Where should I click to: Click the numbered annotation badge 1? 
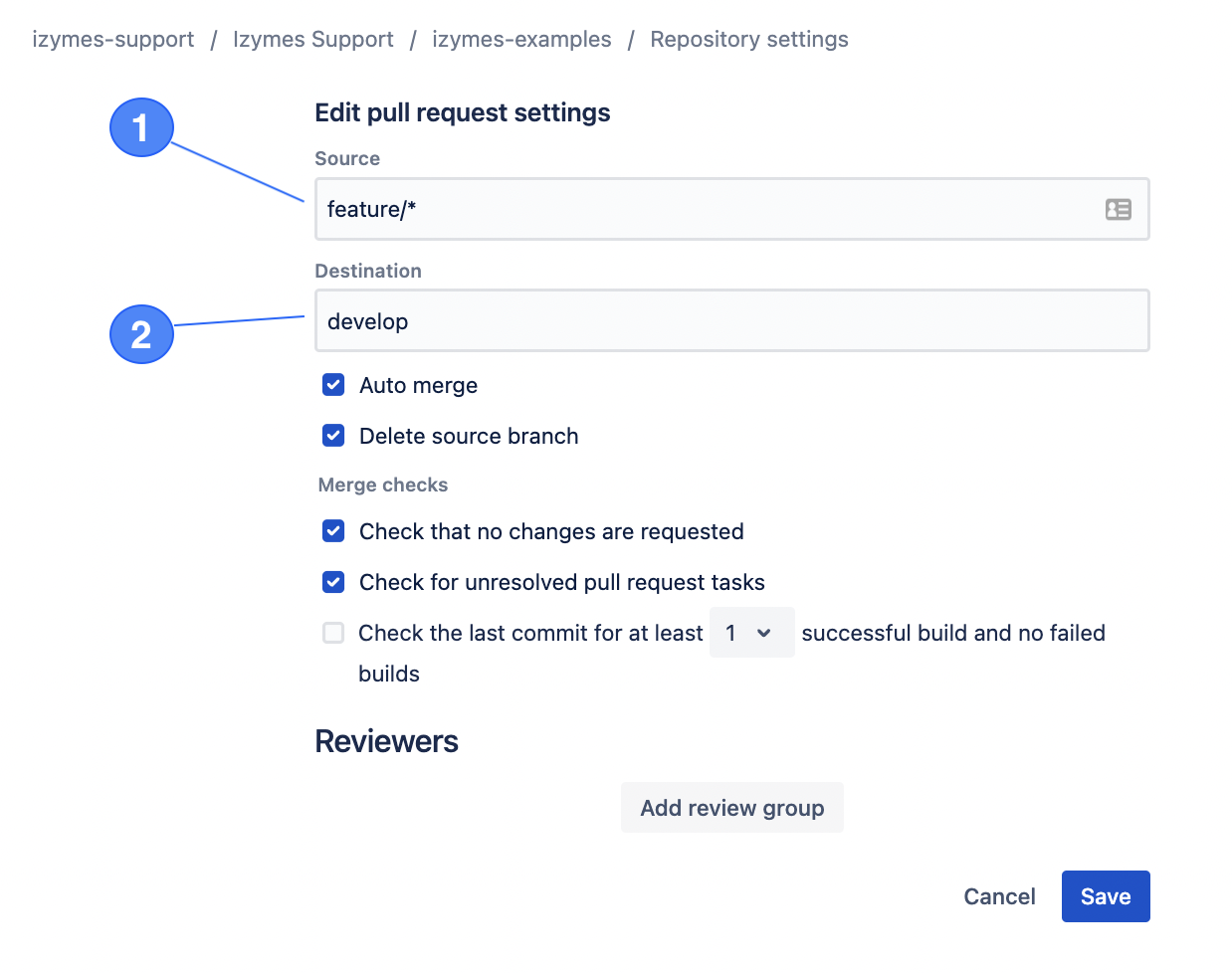point(141,127)
